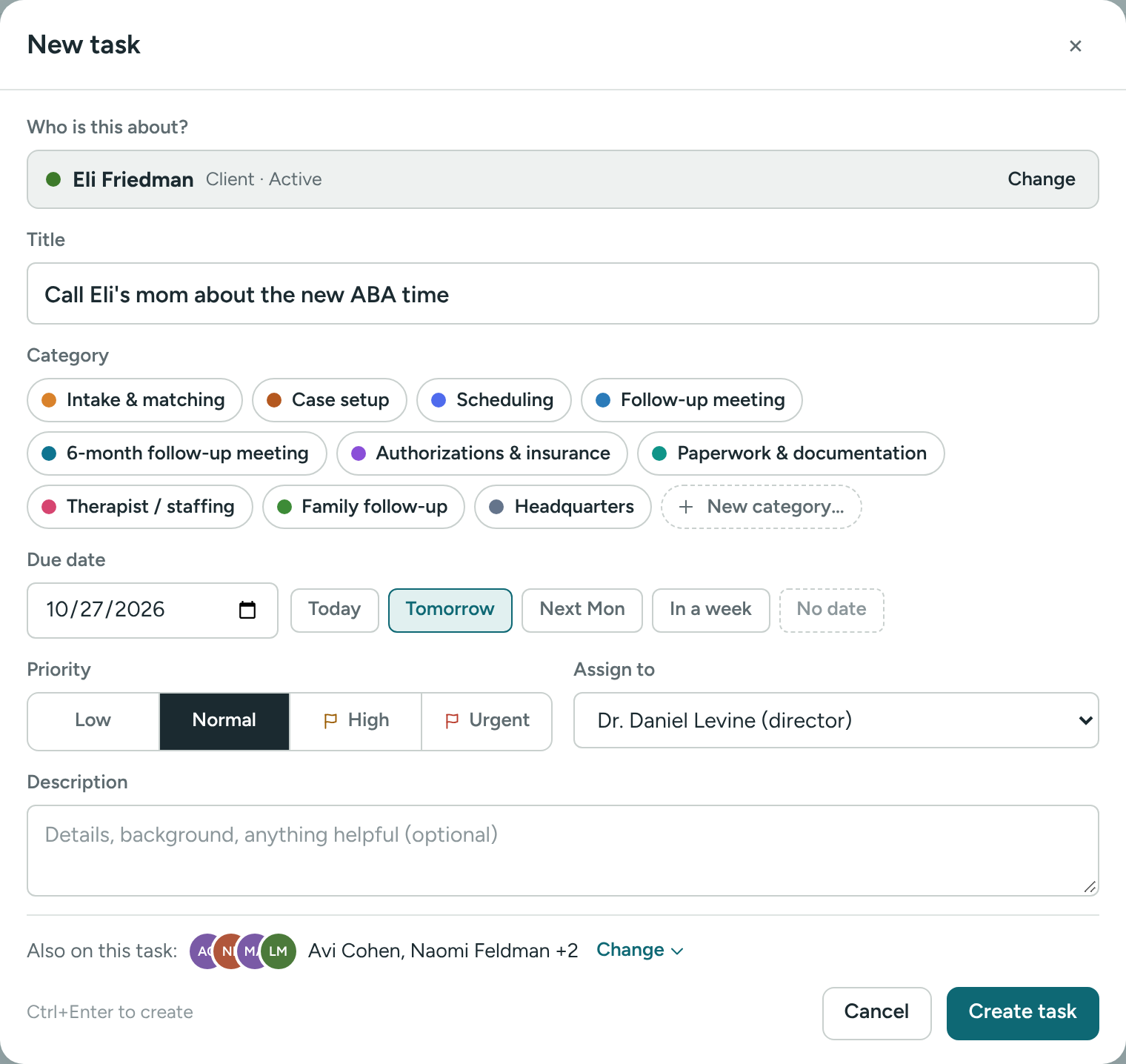Viewport: 1126px width, 1064px height.
Task: Set due date to In a week
Action: click(711, 611)
